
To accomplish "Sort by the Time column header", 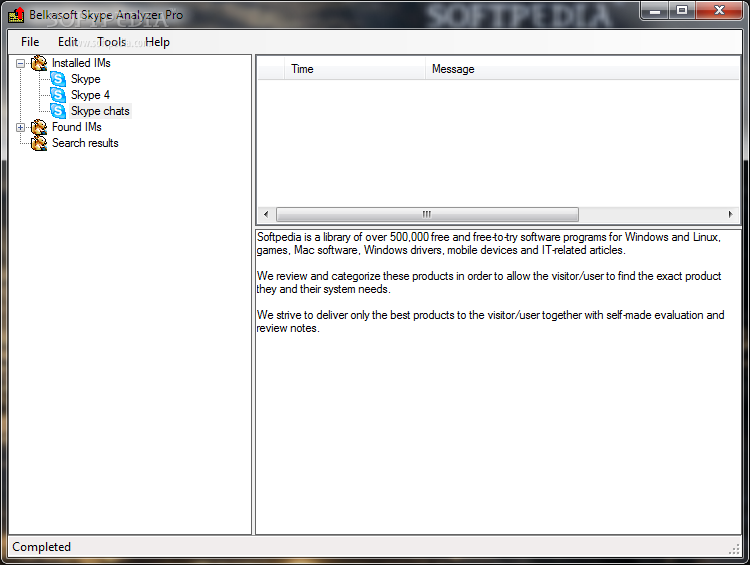I will pyautogui.click(x=355, y=69).
